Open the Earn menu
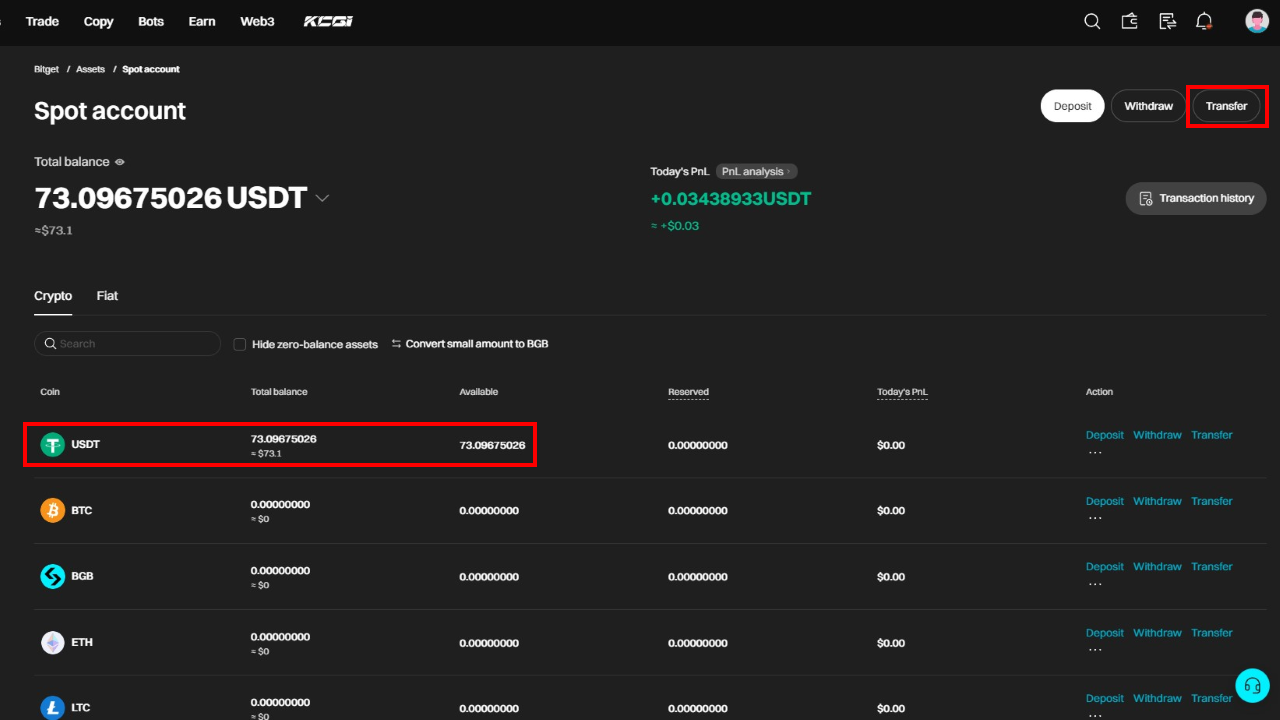1280x720 pixels. [x=202, y=21]
